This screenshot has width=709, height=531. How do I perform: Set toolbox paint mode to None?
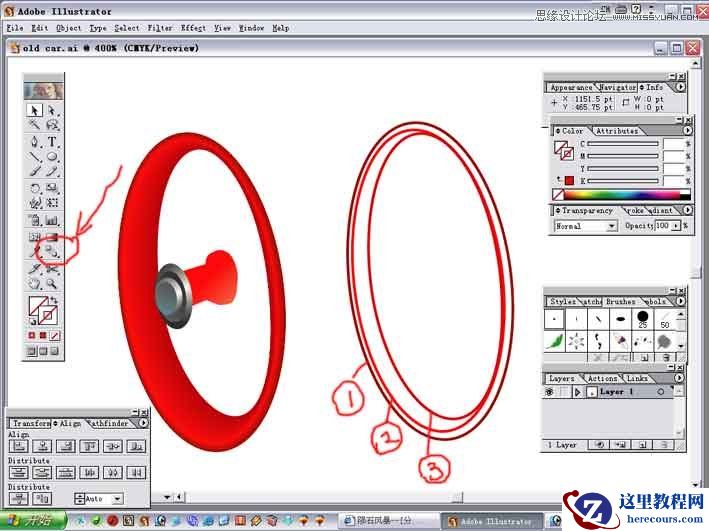pos(55,336)
